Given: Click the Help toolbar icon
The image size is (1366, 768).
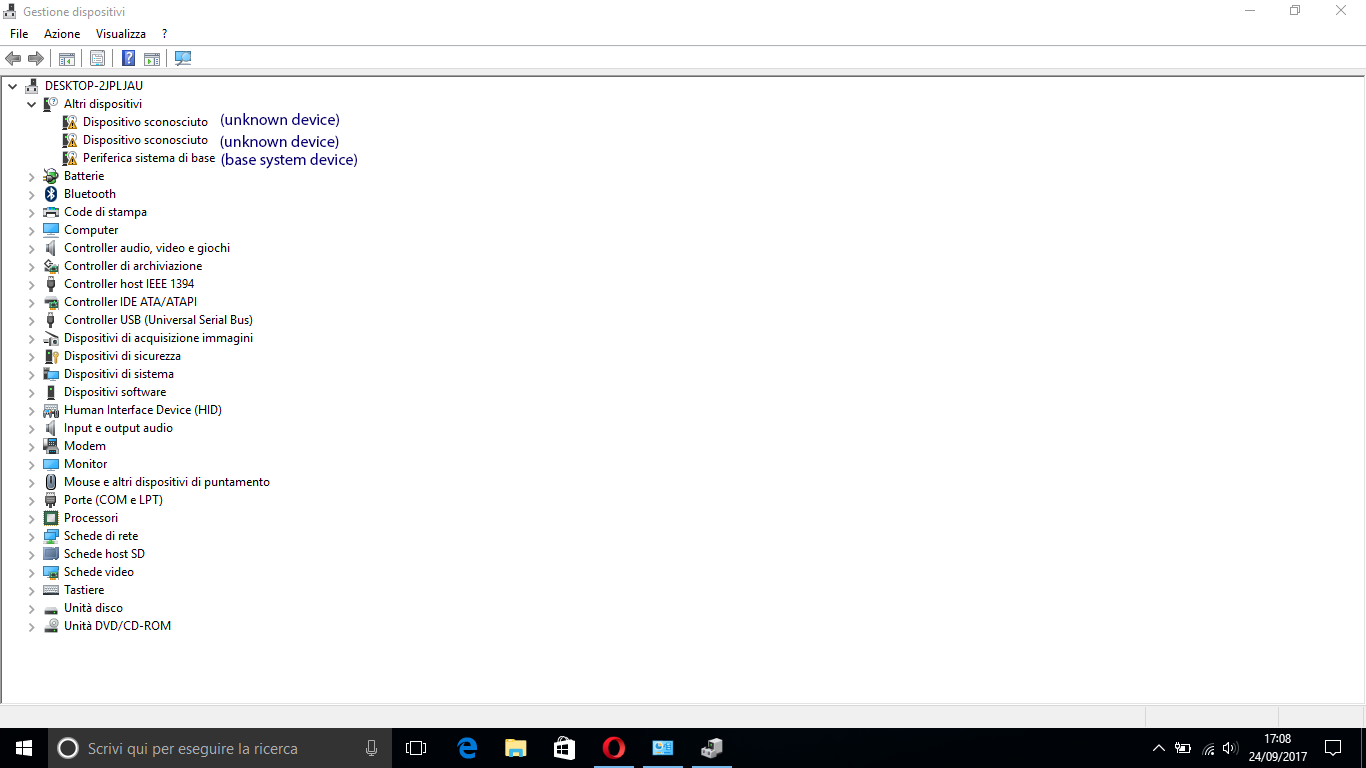Looking at the screenshot, I should coord(127,58).
